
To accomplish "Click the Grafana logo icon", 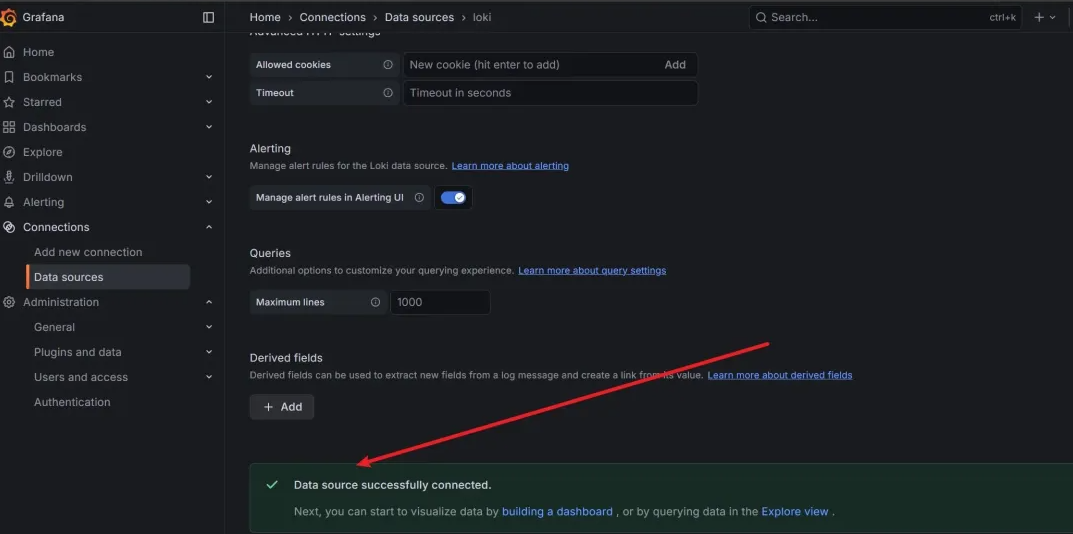I will (8, 18).
